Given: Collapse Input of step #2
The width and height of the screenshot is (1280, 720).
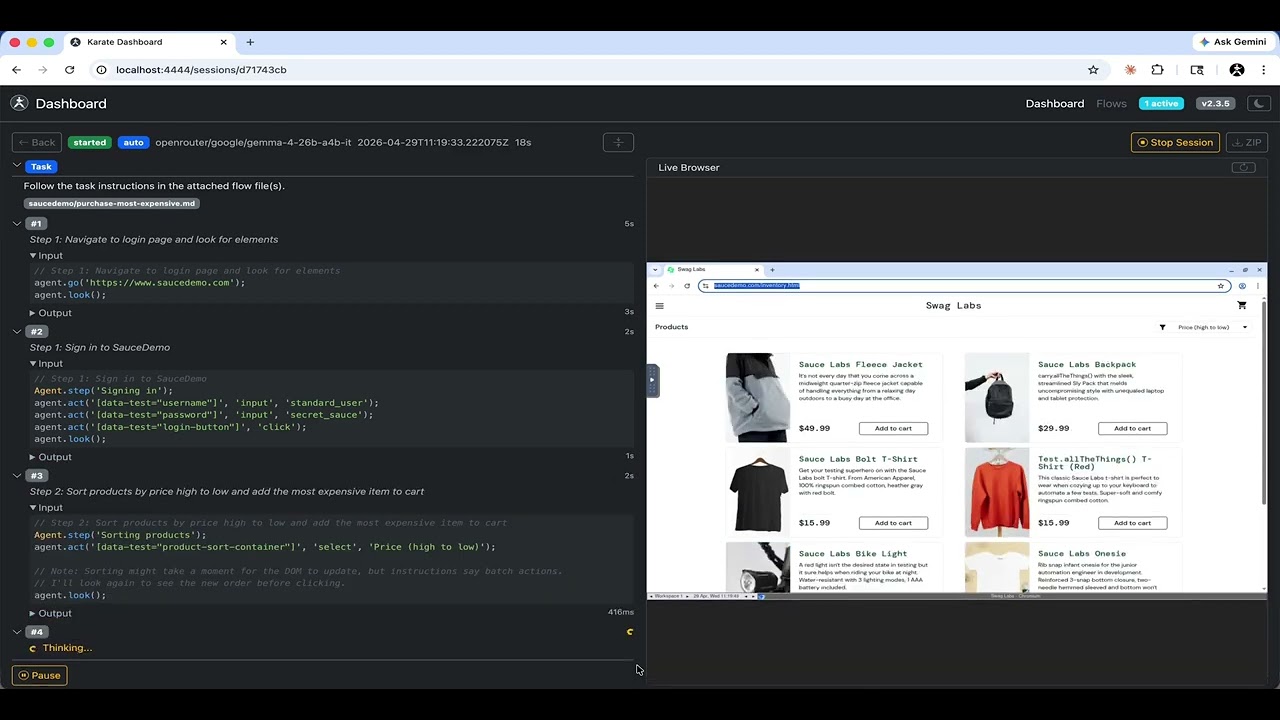Looking at the screenshot, I should [x=45, y=363].
